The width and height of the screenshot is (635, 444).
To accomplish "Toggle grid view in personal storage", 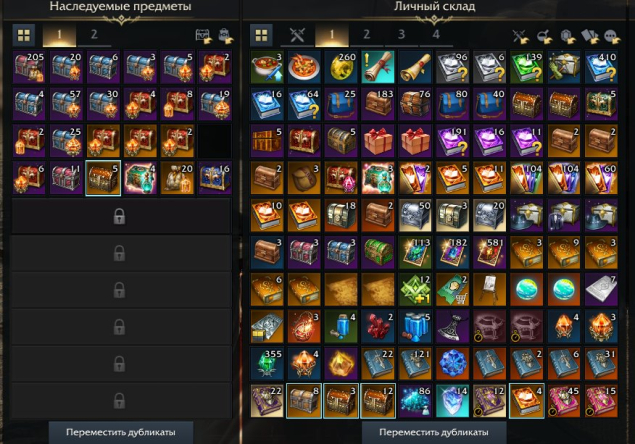I will pos(261,35).
